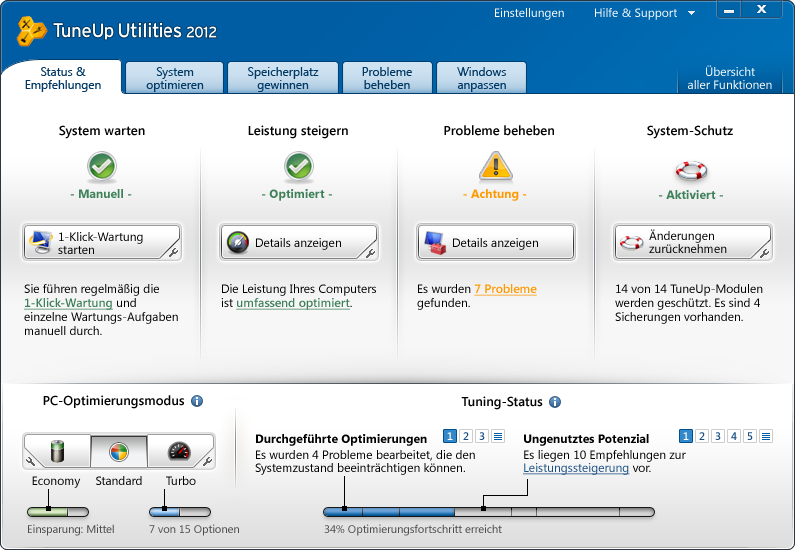
Task: Click the 34% optimization progress bar
Action: (489, 512)
